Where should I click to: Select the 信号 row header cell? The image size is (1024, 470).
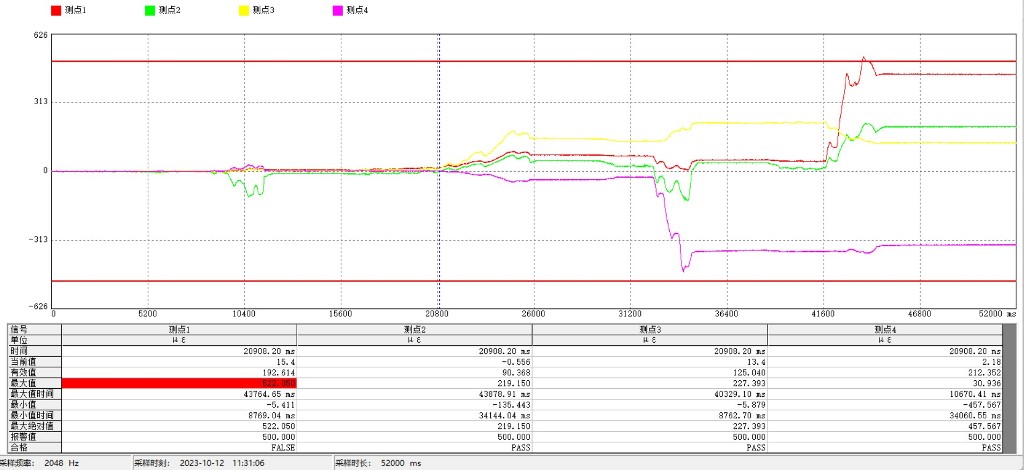(34, 329)
